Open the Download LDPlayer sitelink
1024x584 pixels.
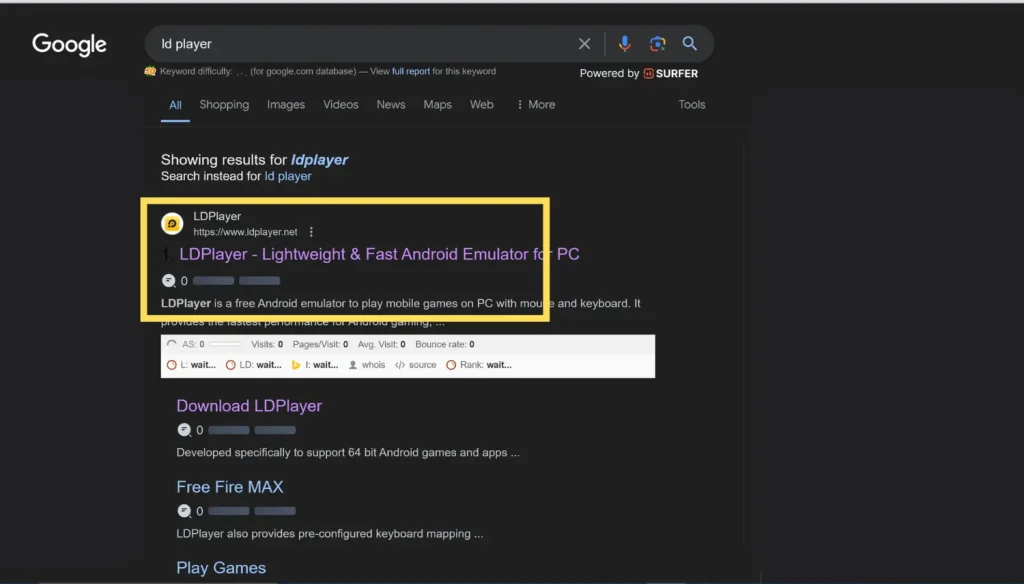coord(249,406)
